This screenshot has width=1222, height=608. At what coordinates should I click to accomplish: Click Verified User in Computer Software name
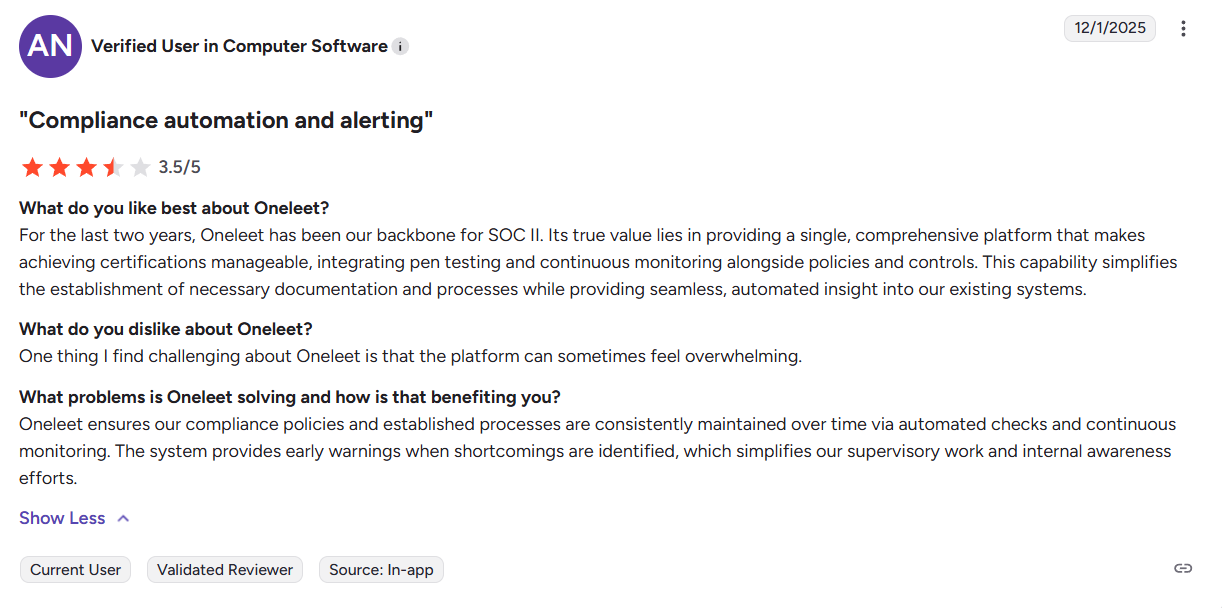[239, 46]
